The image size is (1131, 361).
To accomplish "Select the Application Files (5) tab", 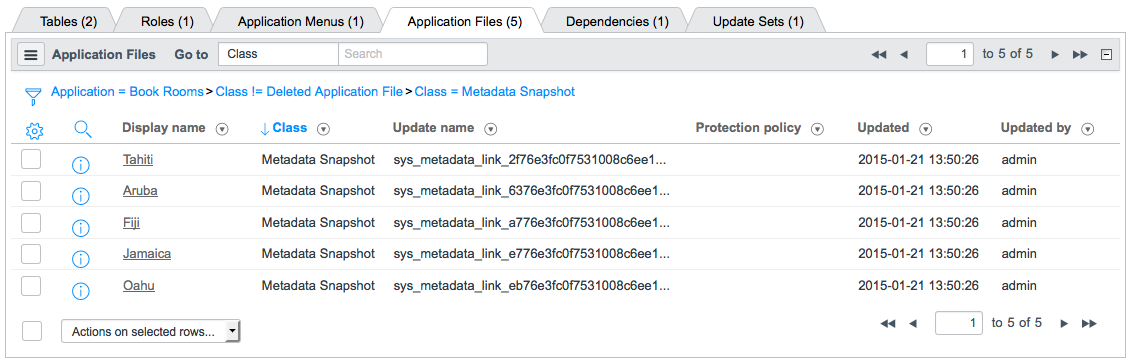I will pos(465,22).
